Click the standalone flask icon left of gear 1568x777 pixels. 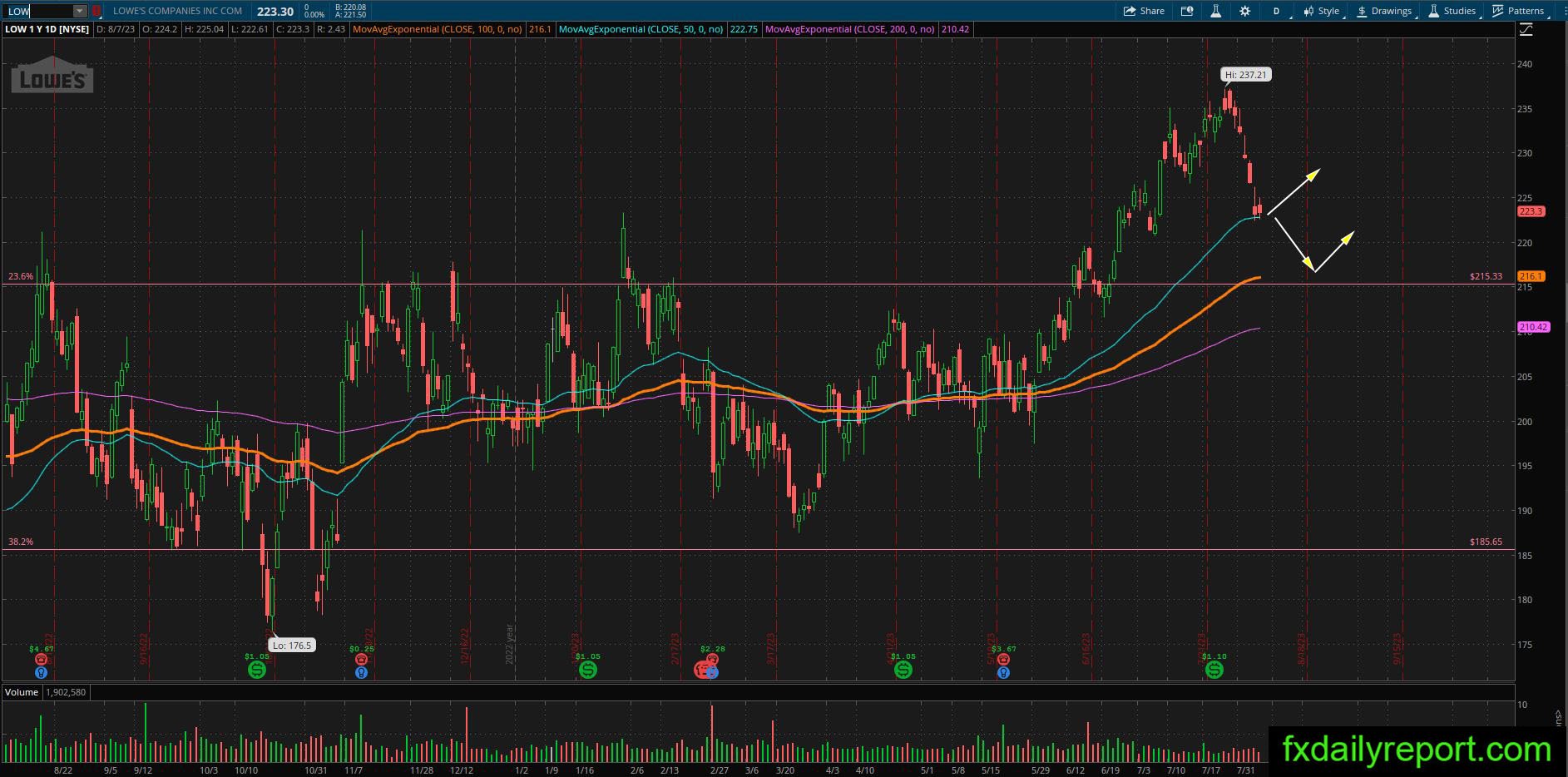click(x=1215, y=11)
